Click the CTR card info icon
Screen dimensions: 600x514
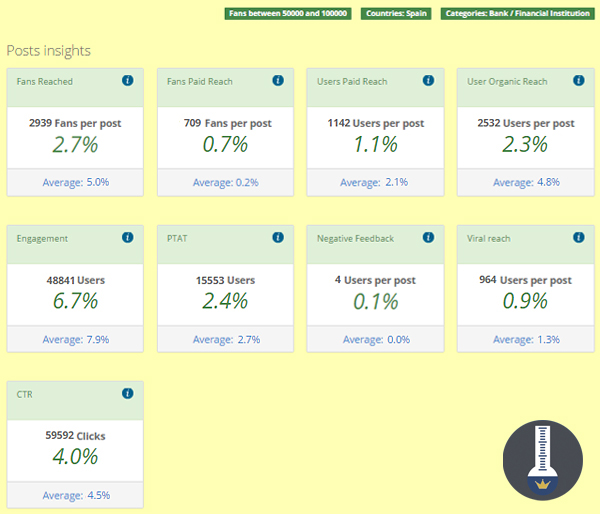click(x=127, y=394)
